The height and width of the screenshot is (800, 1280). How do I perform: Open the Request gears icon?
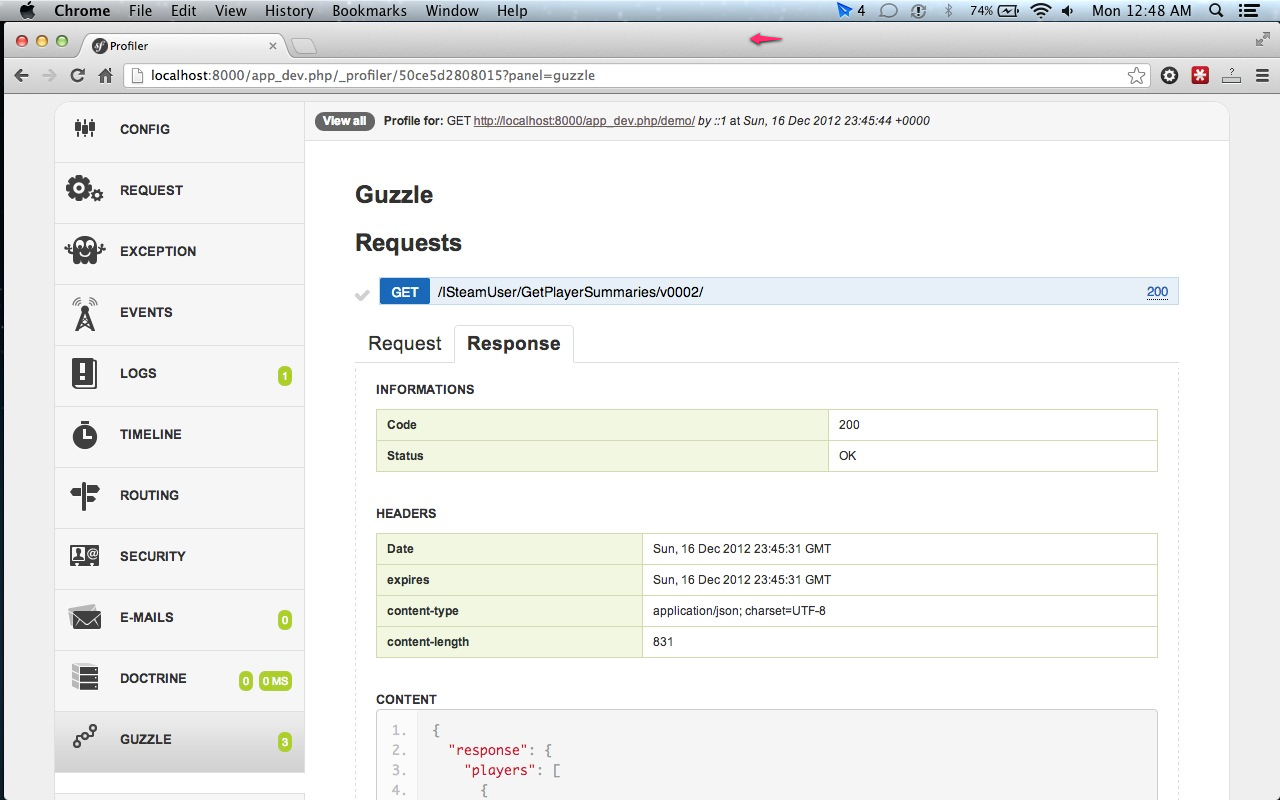click(85, 189)
